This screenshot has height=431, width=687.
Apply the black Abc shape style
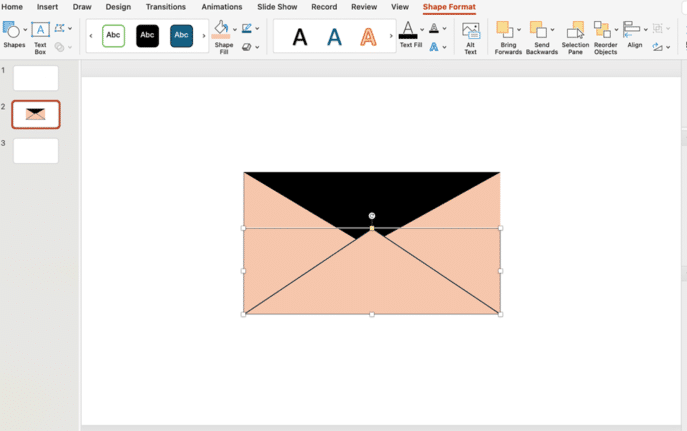tap(147, 36)
